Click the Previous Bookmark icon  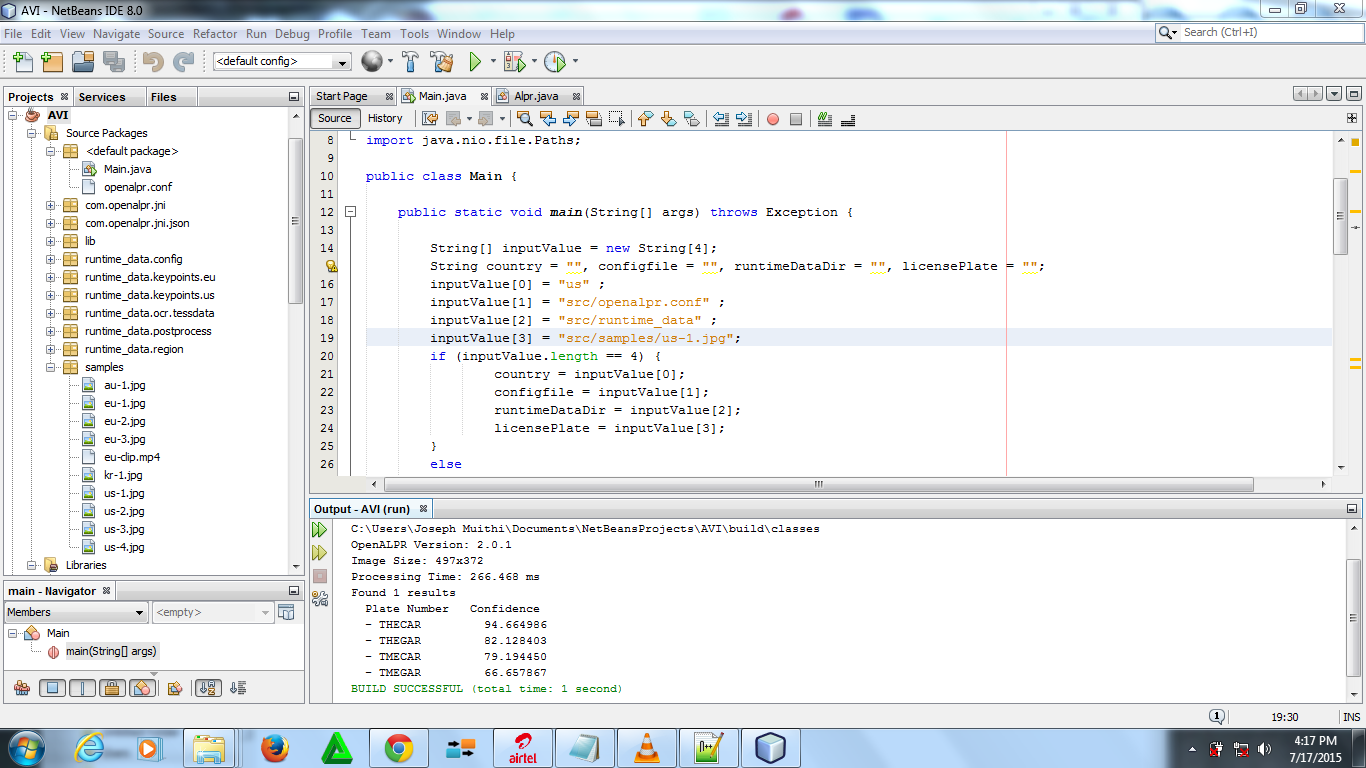[x=645, y=119]
